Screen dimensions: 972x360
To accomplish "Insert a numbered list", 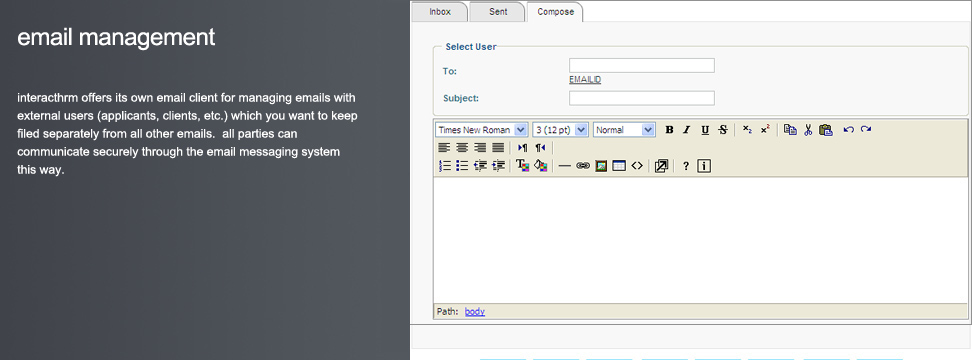I will [x=444, y=166].
